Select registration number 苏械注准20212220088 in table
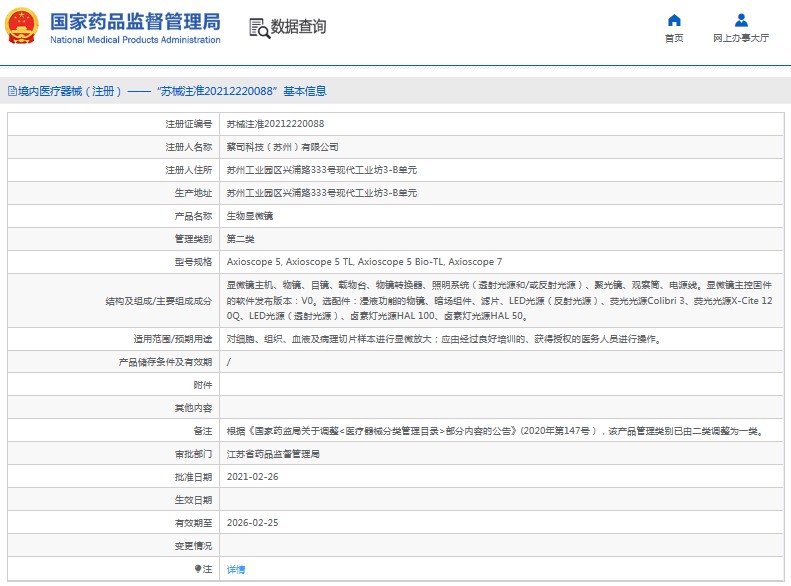Viewport: 791px width, 586px height. [x=275, y=124]
